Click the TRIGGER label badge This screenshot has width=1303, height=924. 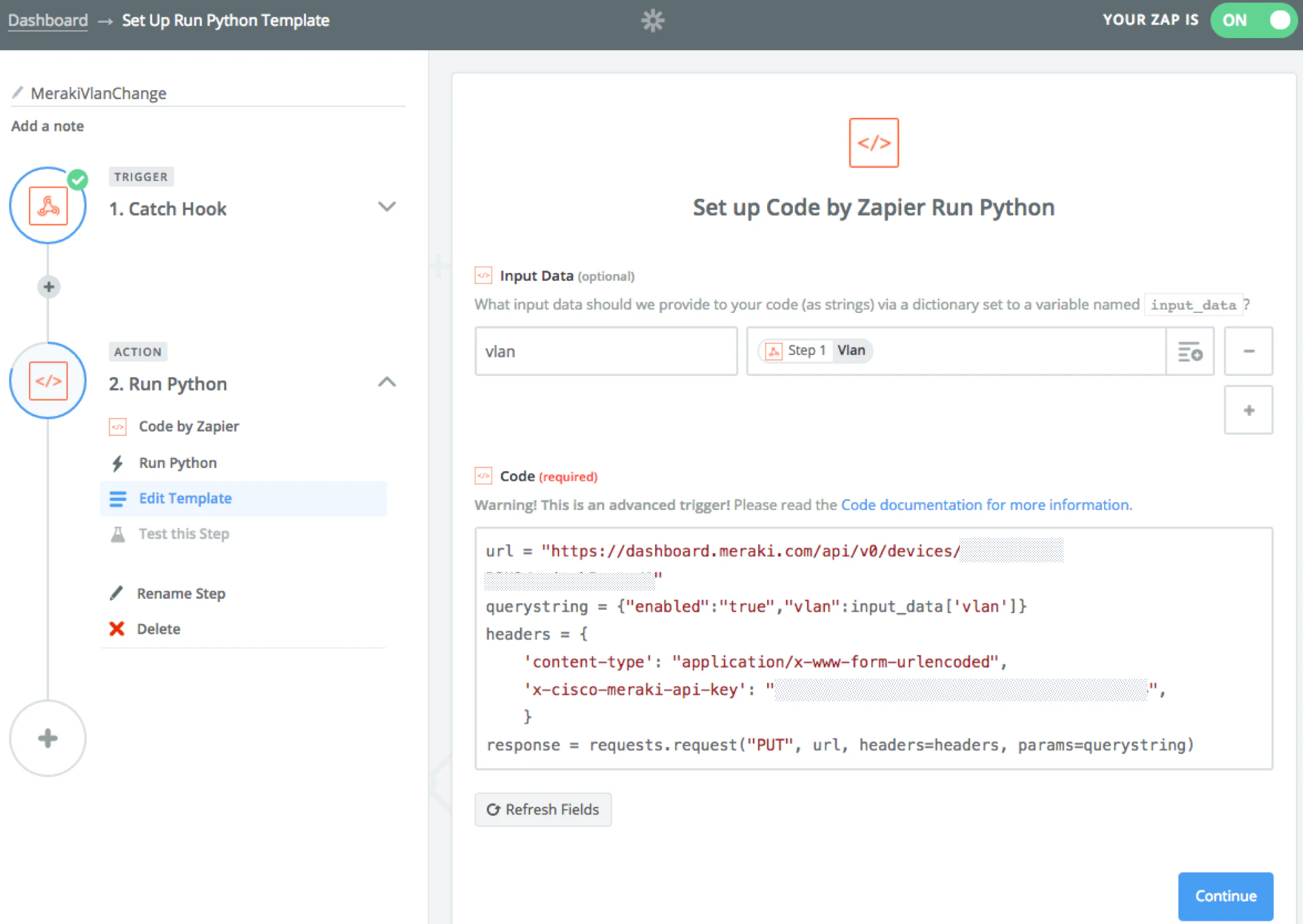coord(141,176)
